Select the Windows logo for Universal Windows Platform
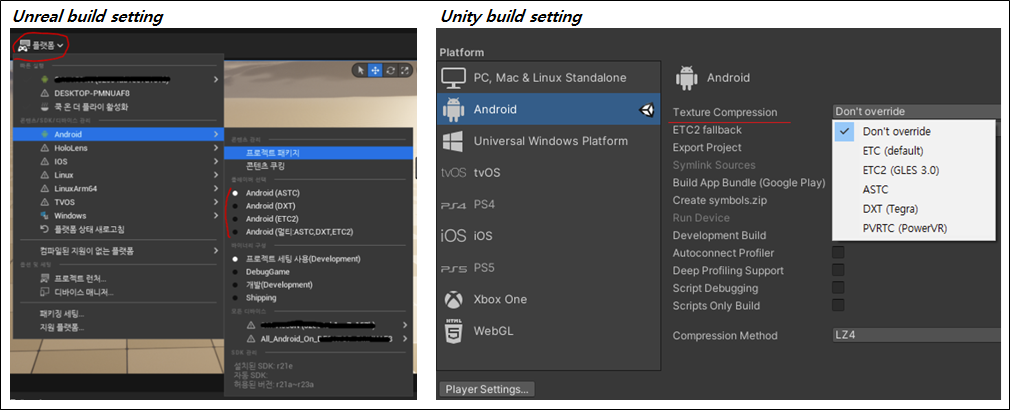 [453, 141]
